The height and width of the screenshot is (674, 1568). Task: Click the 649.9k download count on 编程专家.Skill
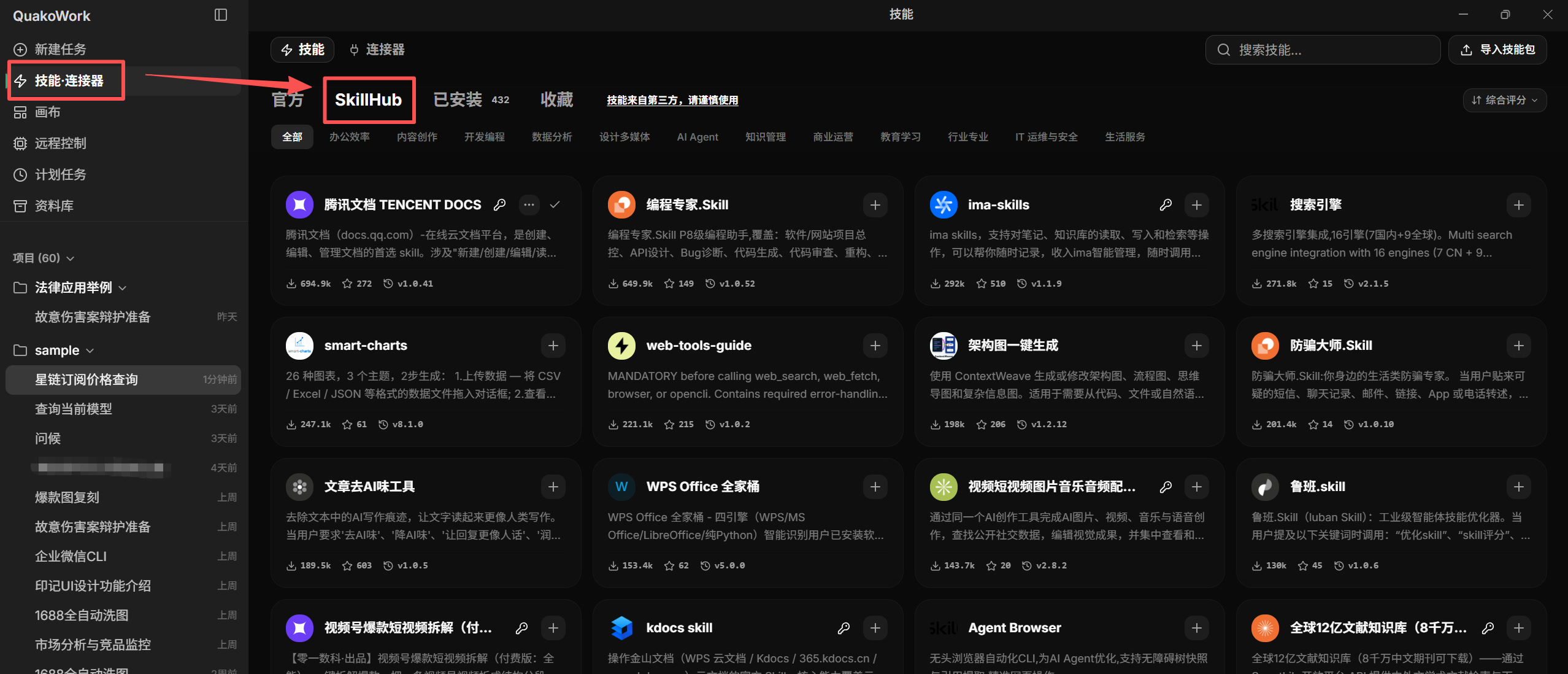[631, 284]
